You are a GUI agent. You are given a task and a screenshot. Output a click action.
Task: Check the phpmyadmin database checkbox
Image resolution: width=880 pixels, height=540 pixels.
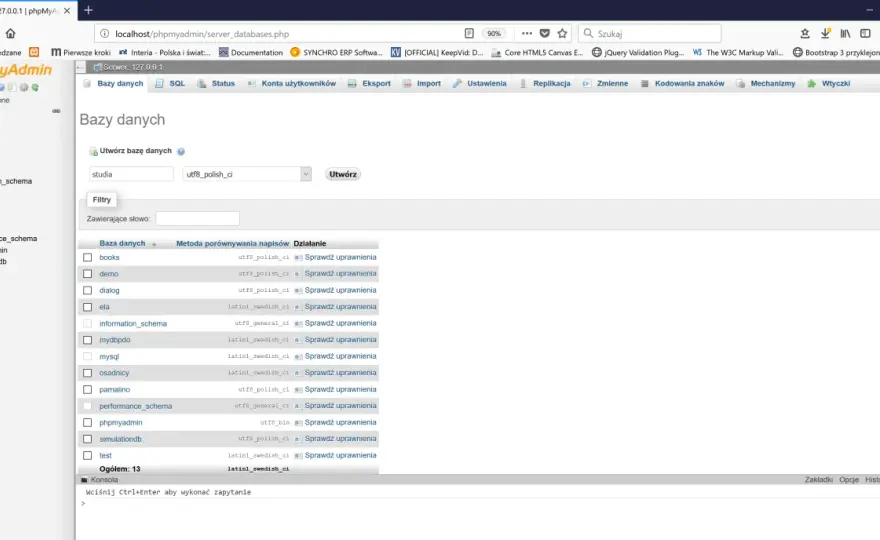click(x=88, y=422)
